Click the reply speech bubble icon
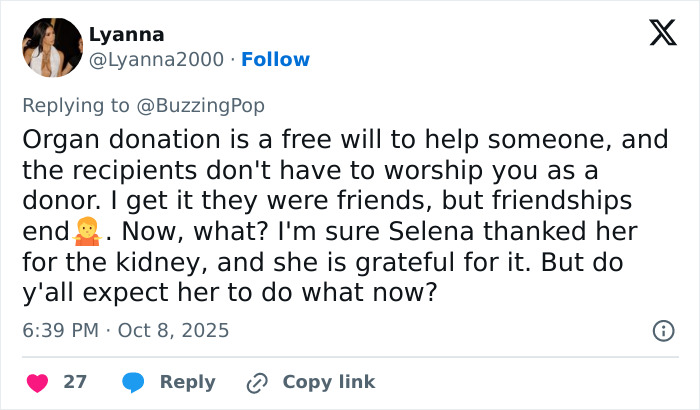The width and height of the screenshot is (700, 410). [x=132, y=382]
